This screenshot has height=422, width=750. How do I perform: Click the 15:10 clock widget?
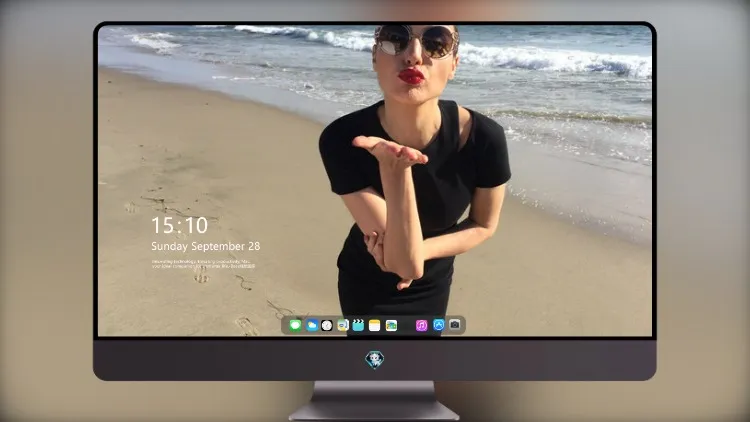coord(179,225)
